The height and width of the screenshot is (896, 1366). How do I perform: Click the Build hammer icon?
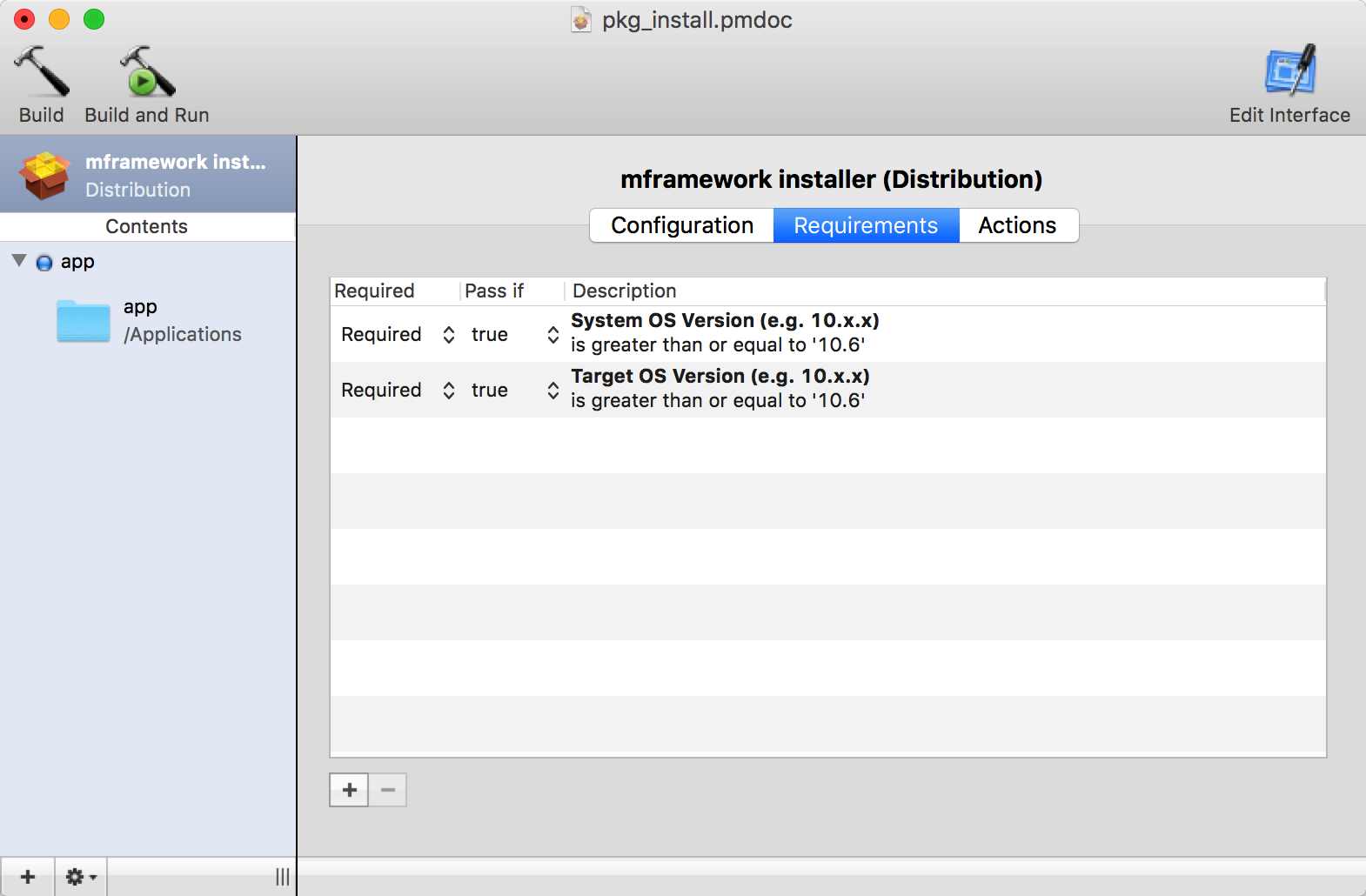point(41,71)
